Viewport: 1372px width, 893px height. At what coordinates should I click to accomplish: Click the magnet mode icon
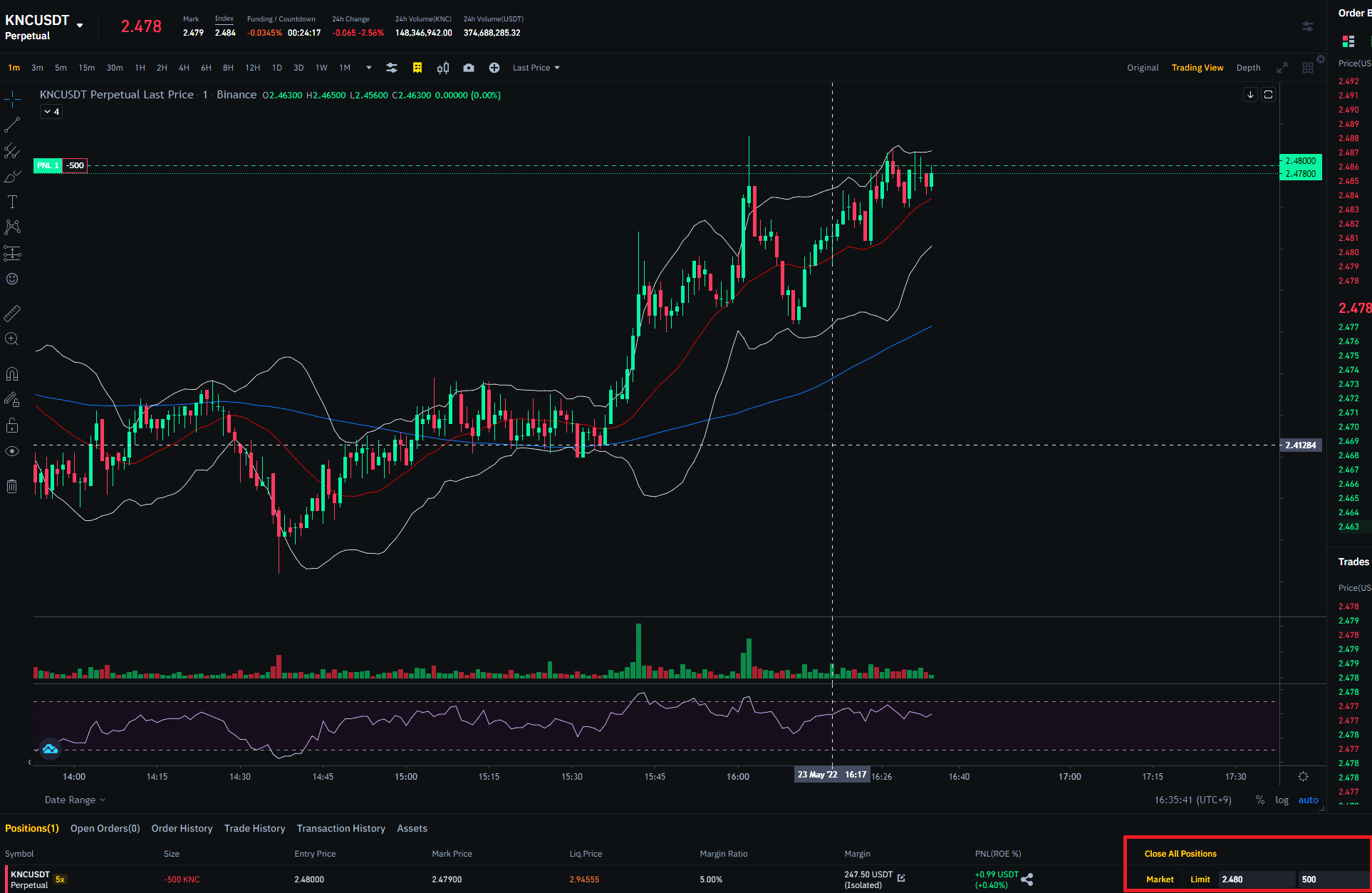coord(12,374)
